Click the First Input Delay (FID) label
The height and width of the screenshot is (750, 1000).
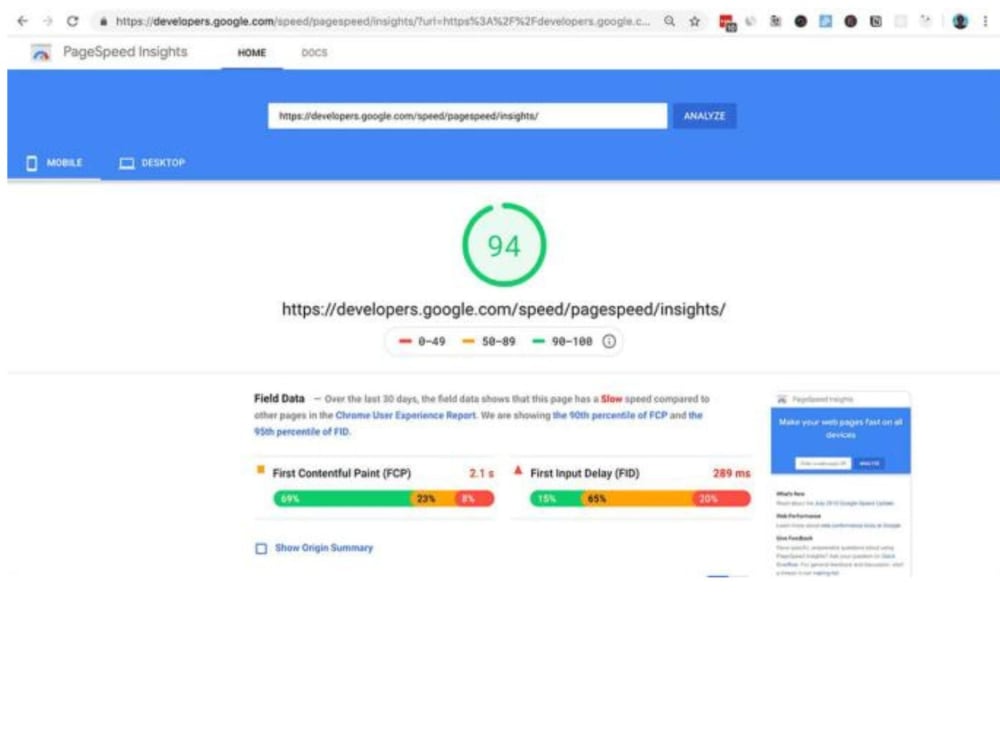[x=585, y=473]
